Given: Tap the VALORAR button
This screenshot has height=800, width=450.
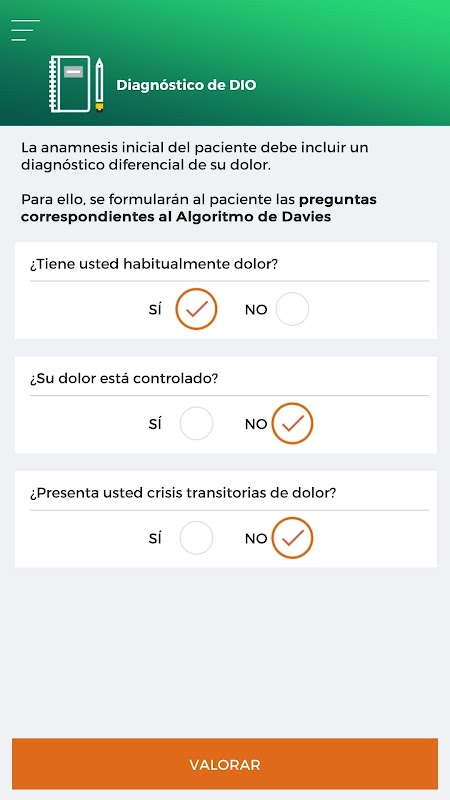Looking at the screenshot, I should click(225, 764).
